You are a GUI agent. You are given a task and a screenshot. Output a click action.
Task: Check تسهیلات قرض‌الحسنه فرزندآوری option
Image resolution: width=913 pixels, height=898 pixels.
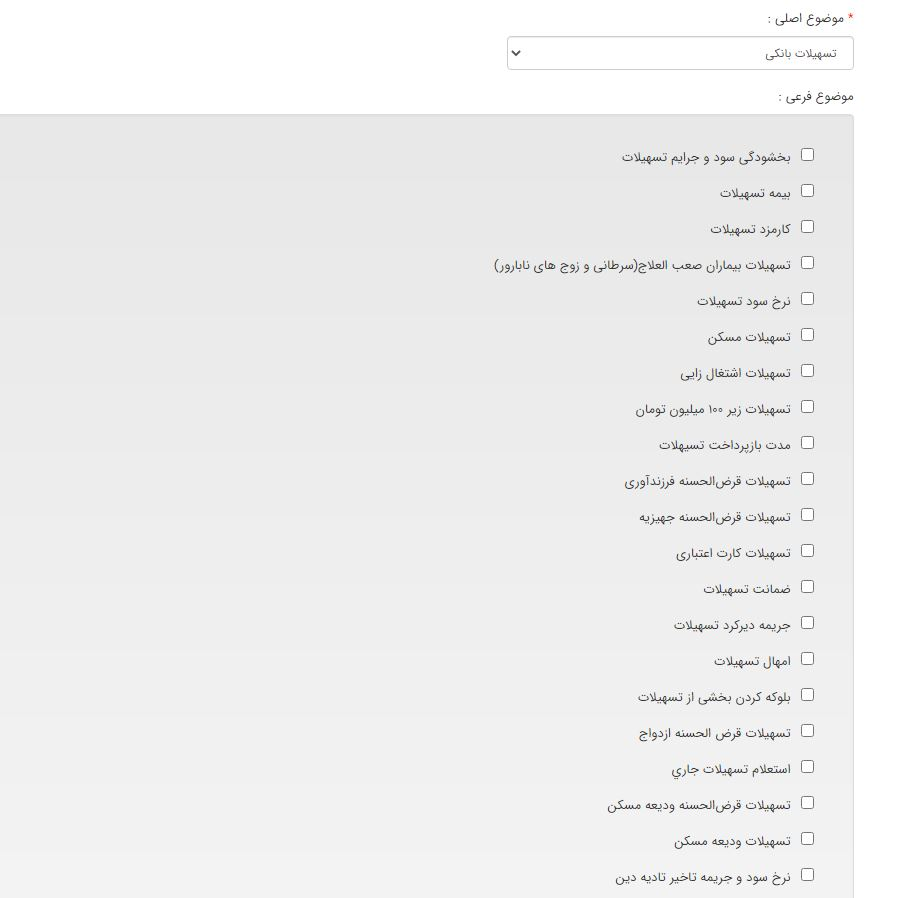click(x=808, y=479)
